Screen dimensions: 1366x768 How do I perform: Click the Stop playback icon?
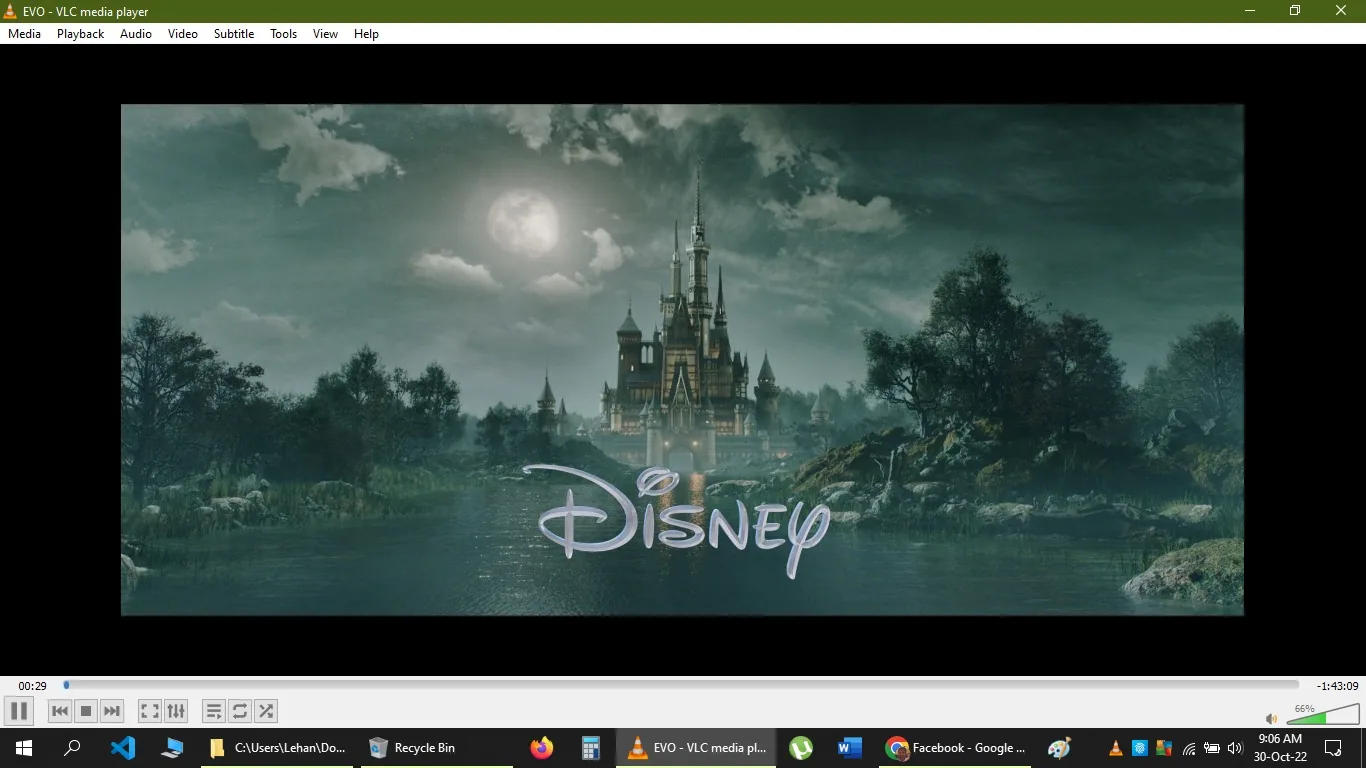tap(85, 711)
